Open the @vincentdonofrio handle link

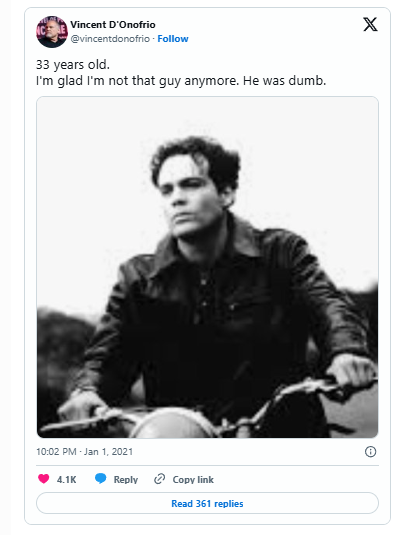(x=110, y=39)
